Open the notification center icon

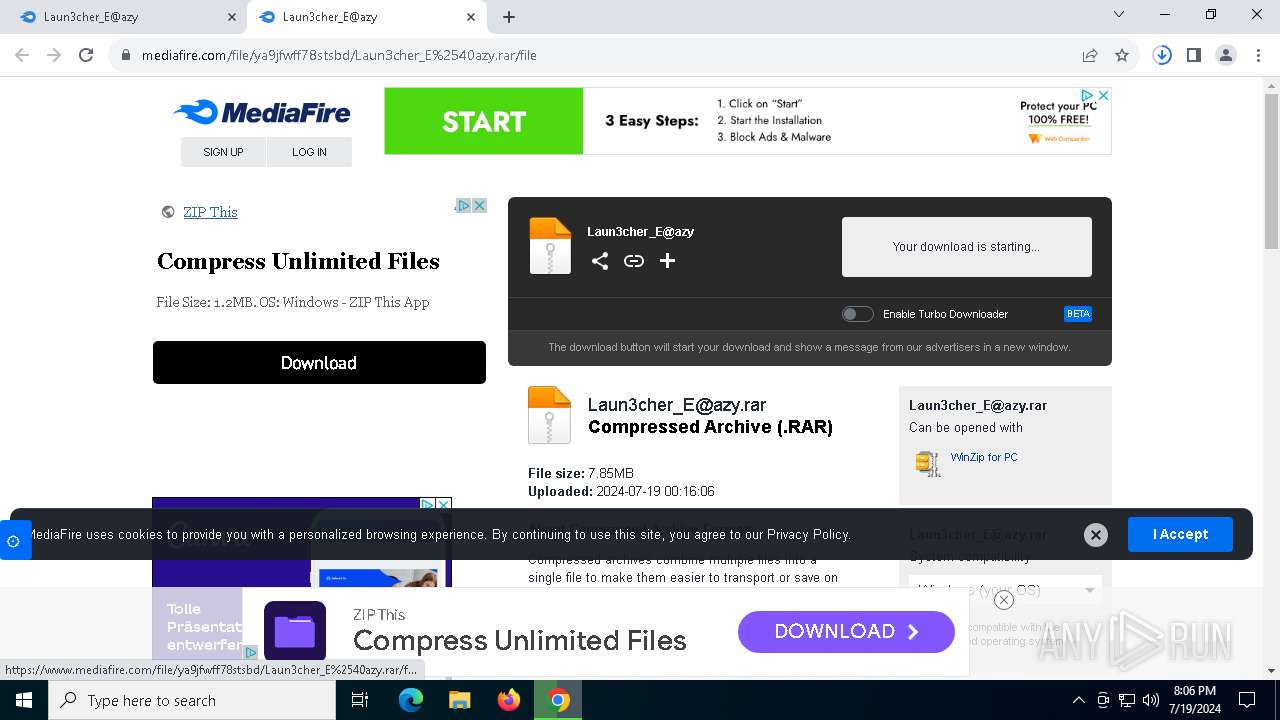(x=1247, y=700)
